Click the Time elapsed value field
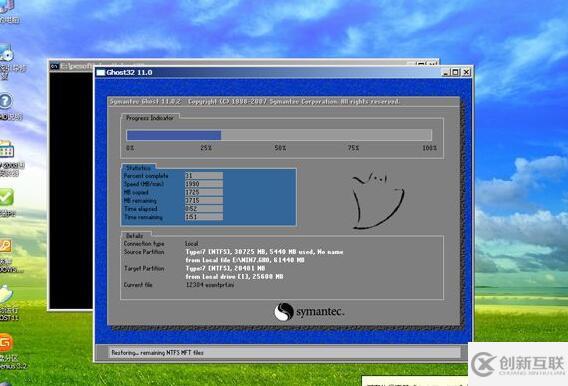568x386 pixels. [204, 209]
